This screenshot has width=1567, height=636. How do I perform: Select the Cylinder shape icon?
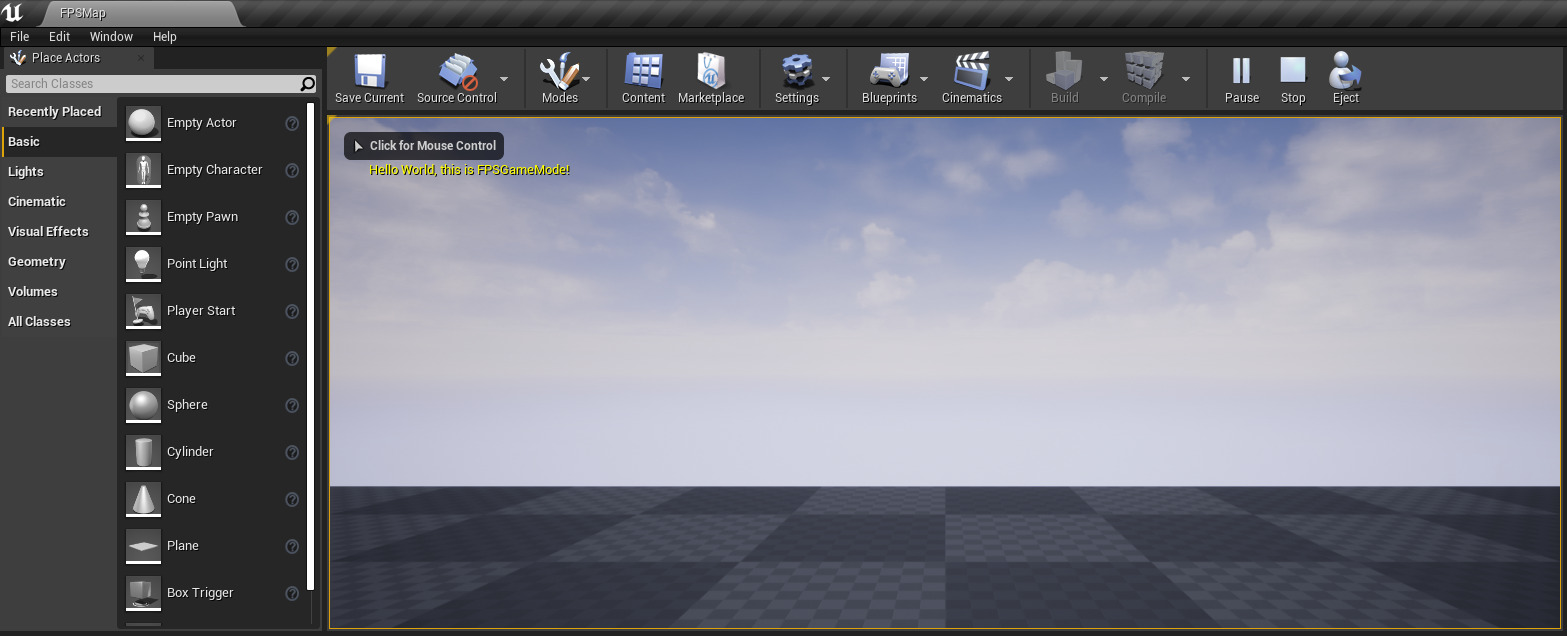point(144,452)
